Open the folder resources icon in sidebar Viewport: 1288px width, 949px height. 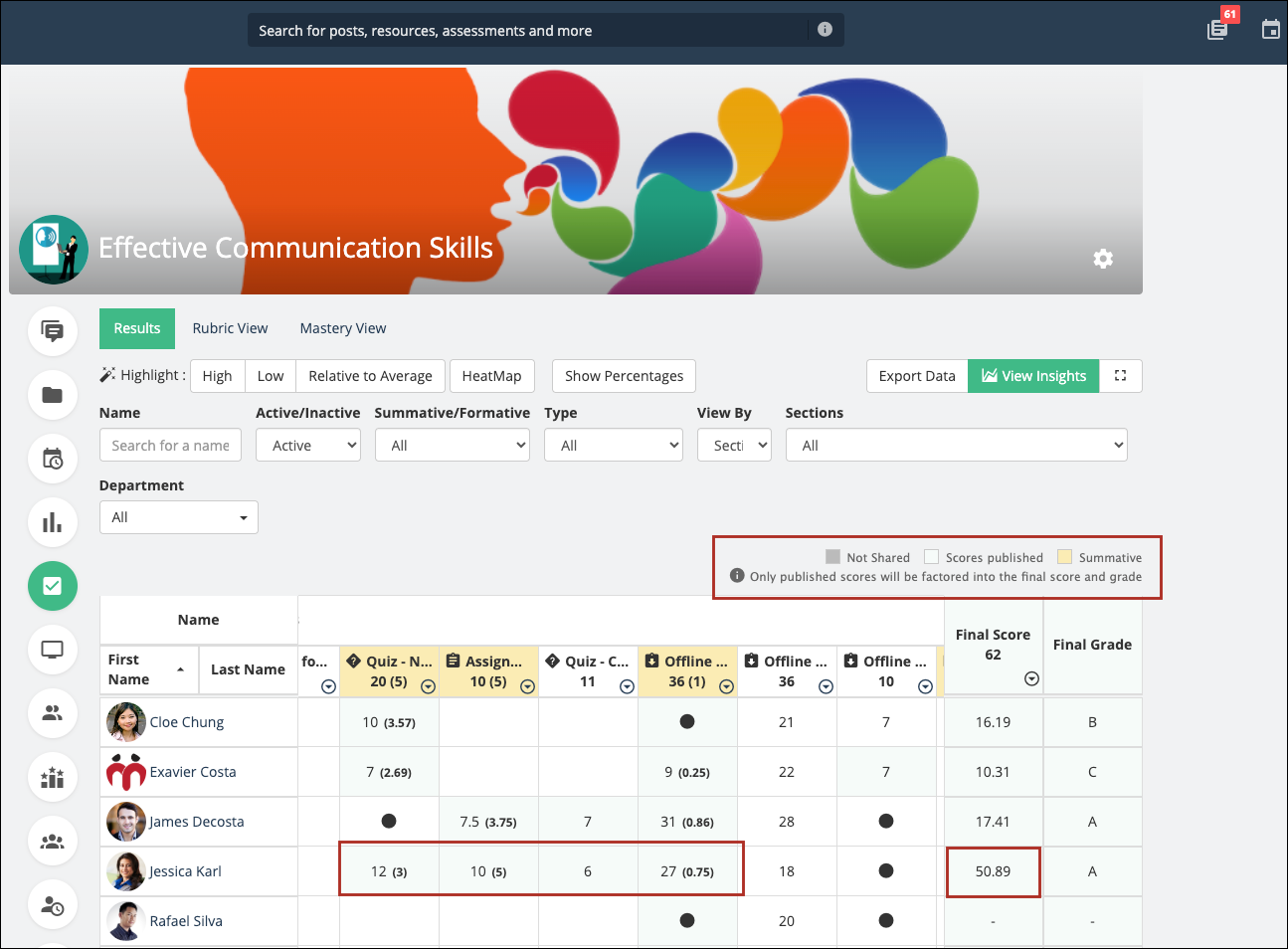(53, 395)
